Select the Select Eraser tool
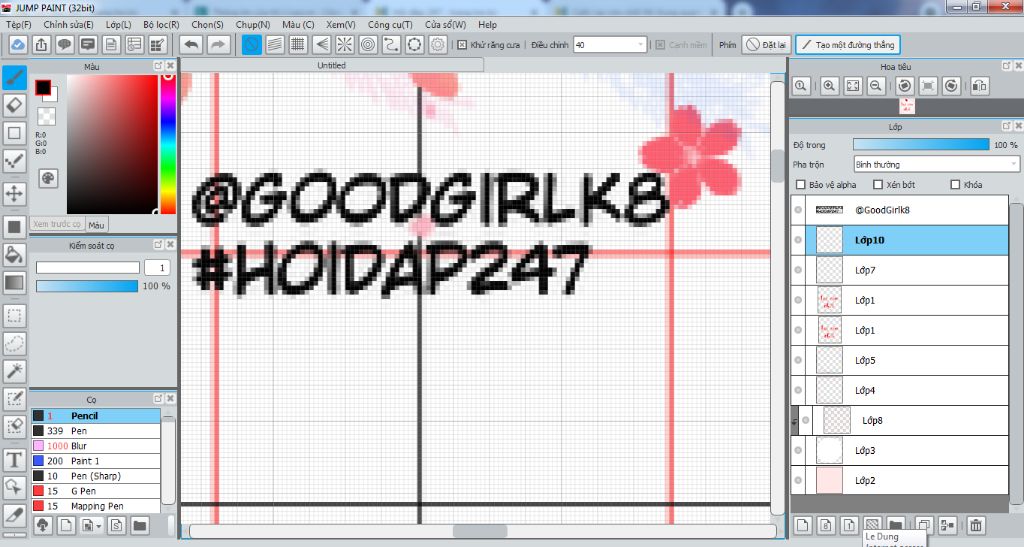Screen dimensions: 1024x547 (x=14, y=426)
